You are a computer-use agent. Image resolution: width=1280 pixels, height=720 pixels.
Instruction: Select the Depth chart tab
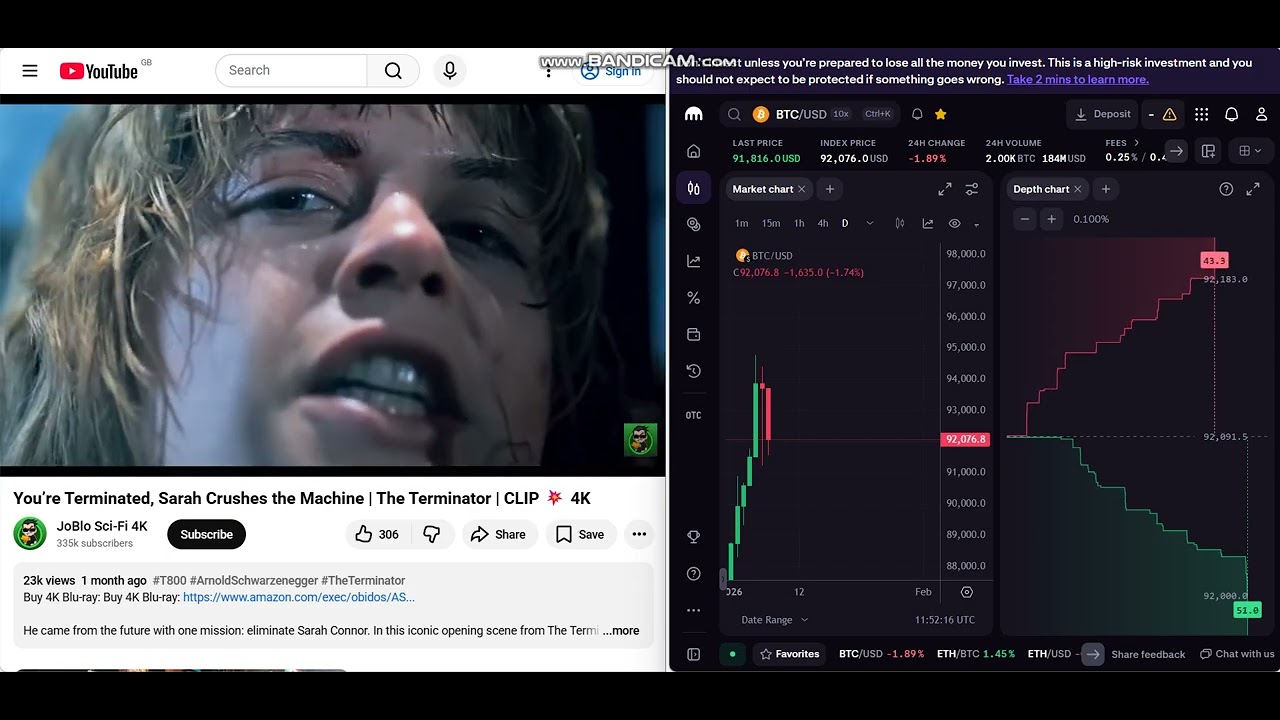pos(1041,189)
